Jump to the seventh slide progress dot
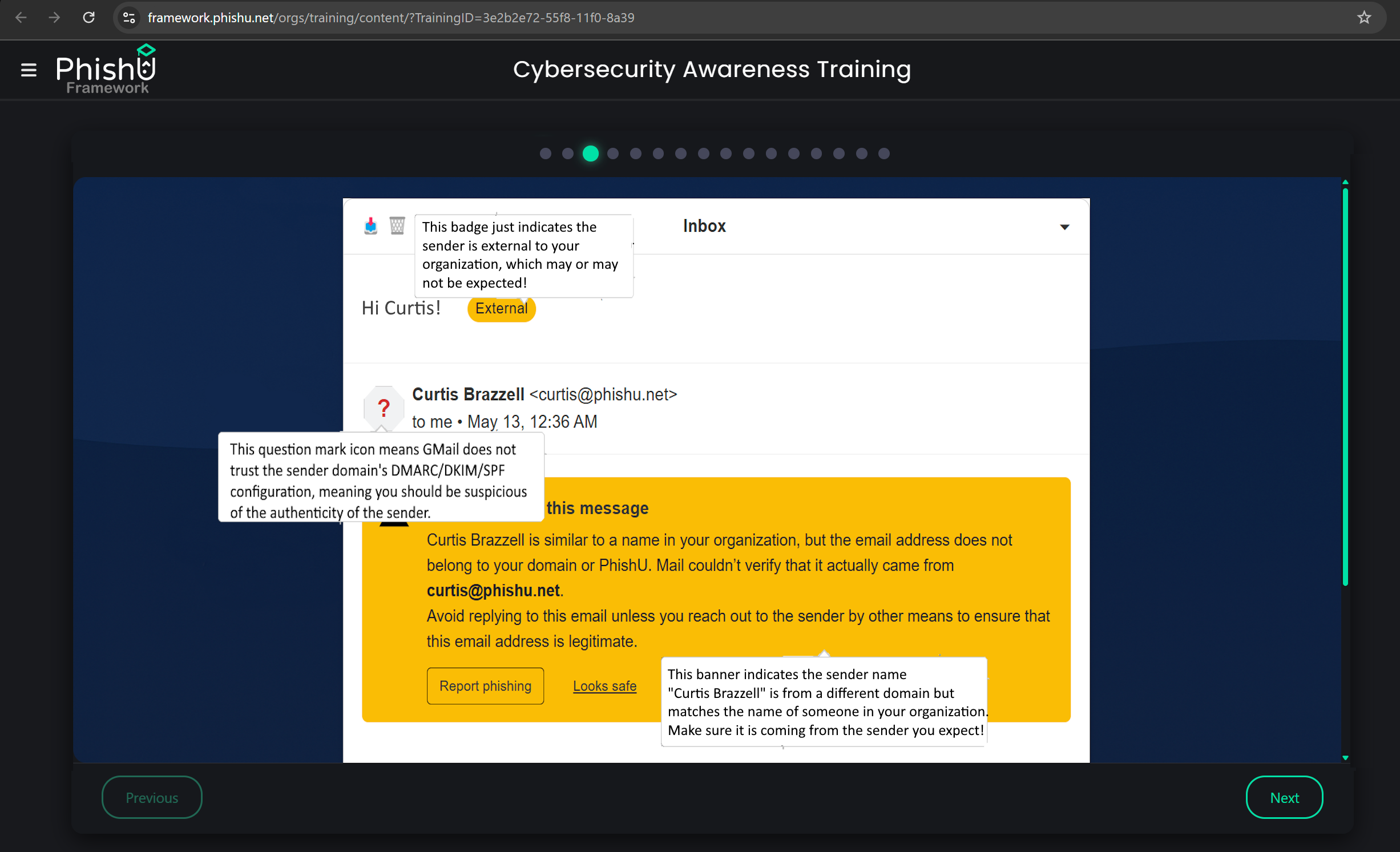The width and height of the screenshot is (1400, 852). (681, 154)
